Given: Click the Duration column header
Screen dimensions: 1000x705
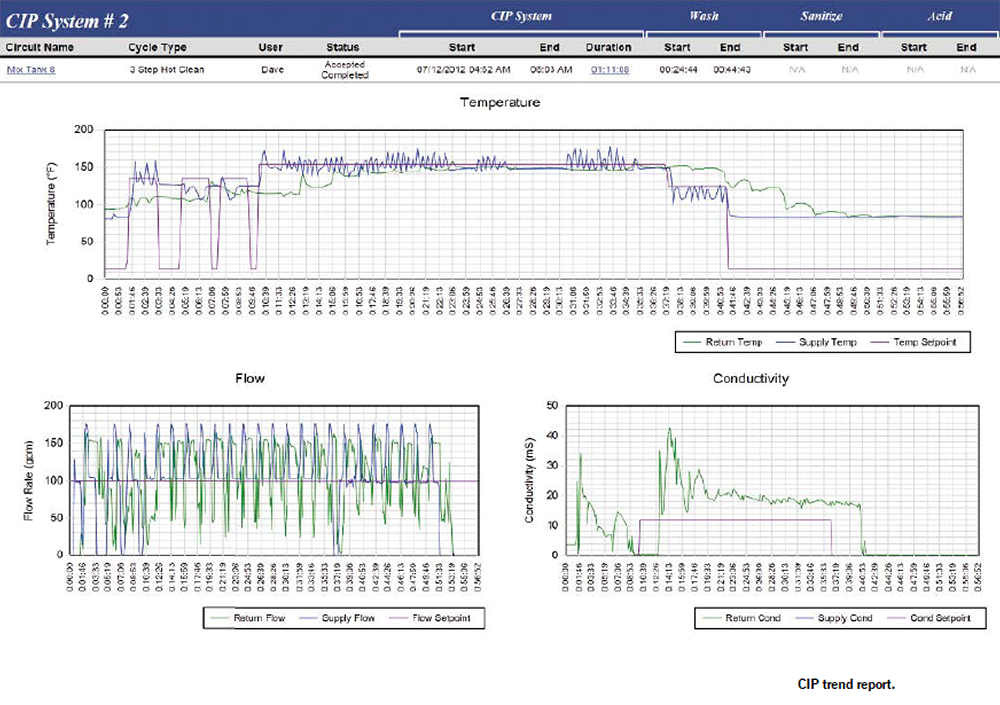Looking at the screenshot, I should pyautogui.click(x=608, y=47).
